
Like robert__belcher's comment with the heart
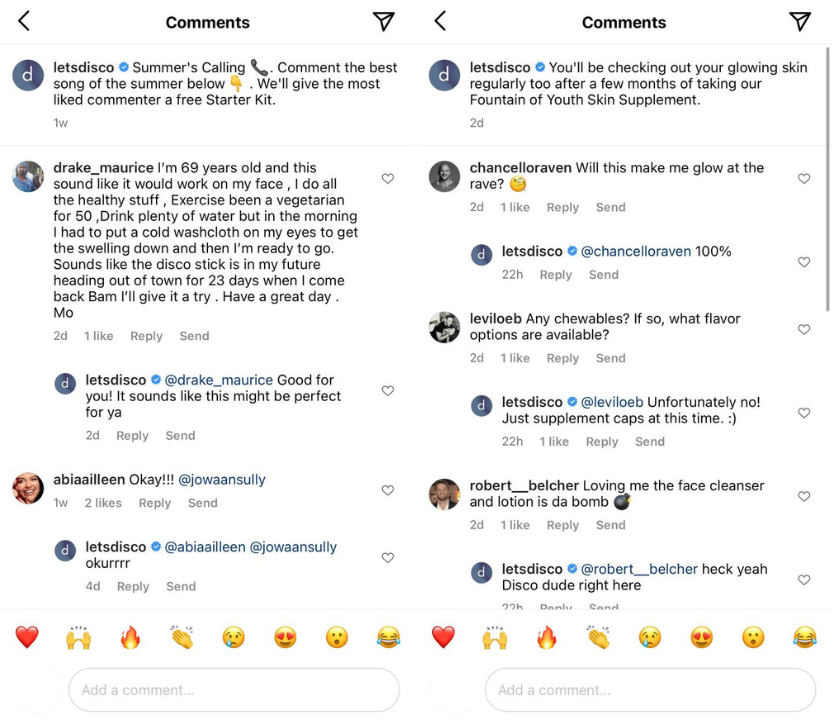(804, 496)
